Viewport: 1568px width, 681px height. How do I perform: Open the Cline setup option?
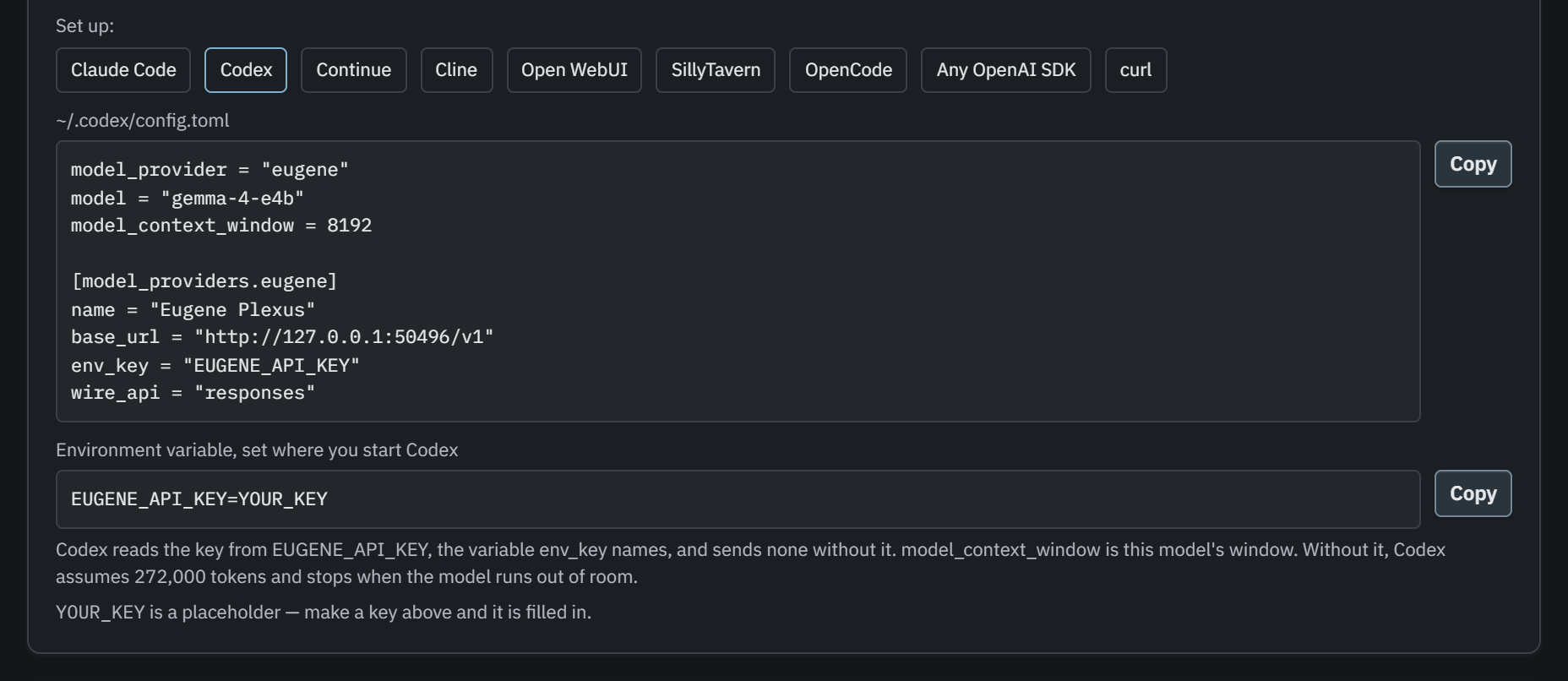point(456,70)
